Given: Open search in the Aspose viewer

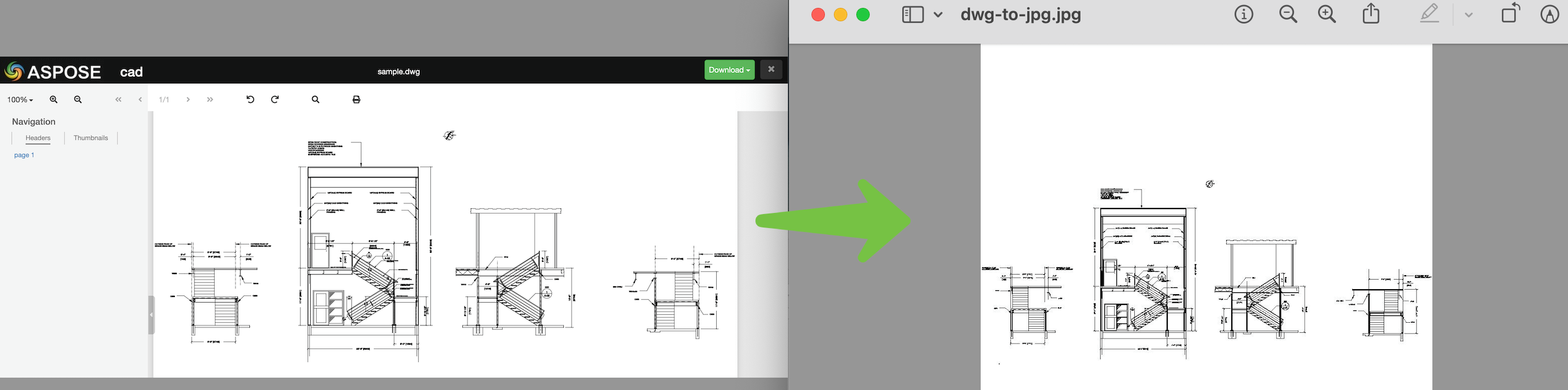Looking at the screenshot, I should [x=316, y=100].
